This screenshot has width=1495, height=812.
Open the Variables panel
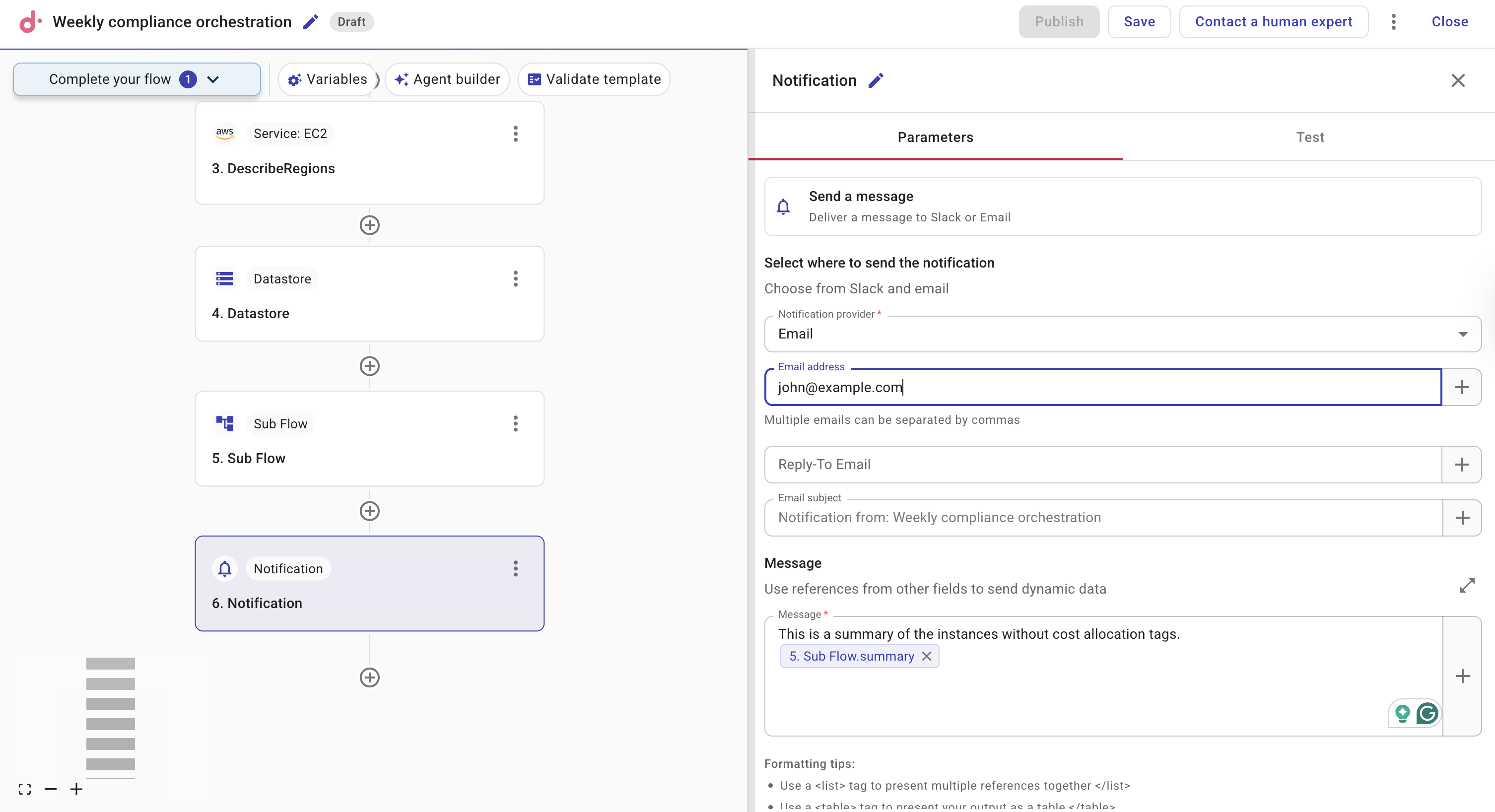[328, 79]
